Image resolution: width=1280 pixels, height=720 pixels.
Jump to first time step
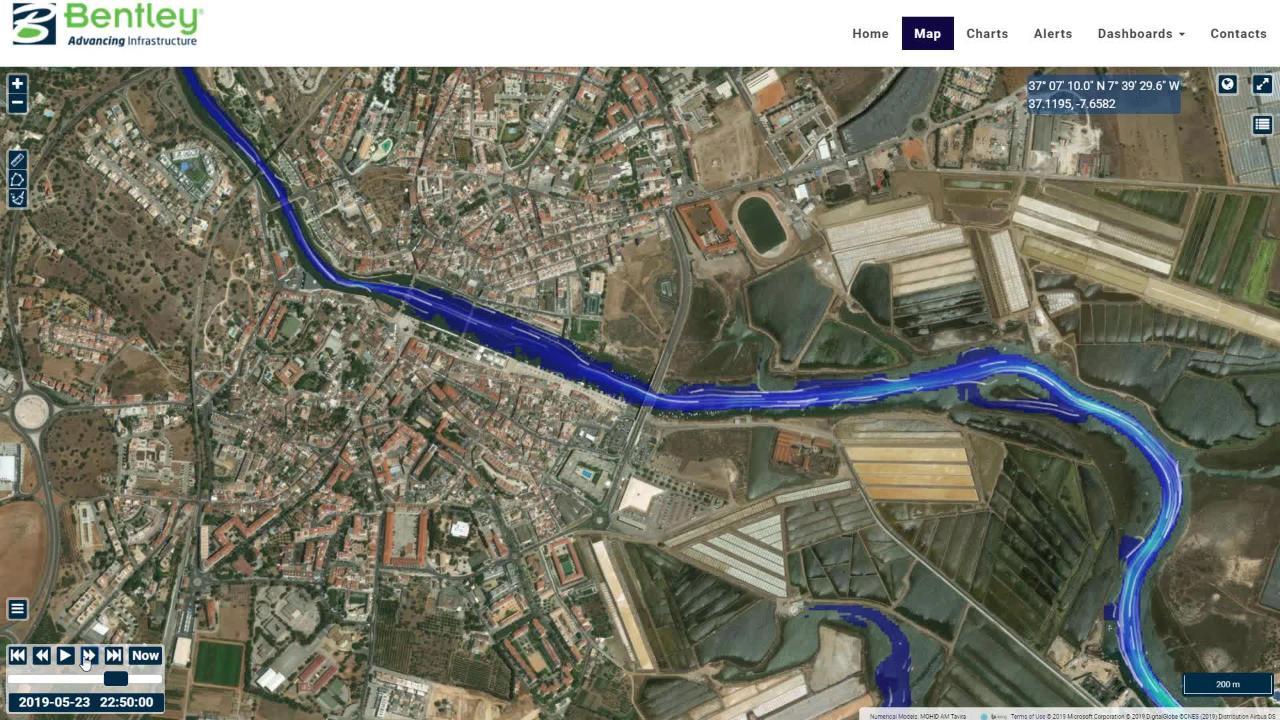17,656
